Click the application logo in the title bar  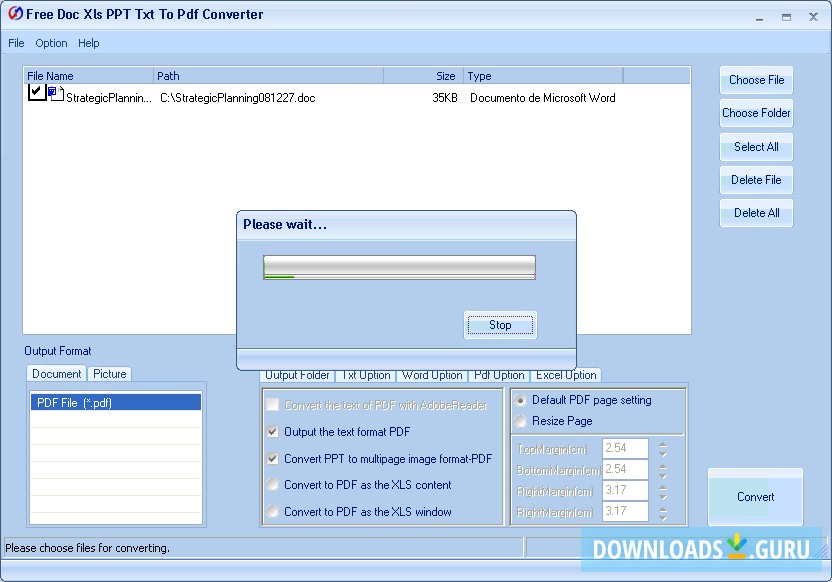pos(14,14)
